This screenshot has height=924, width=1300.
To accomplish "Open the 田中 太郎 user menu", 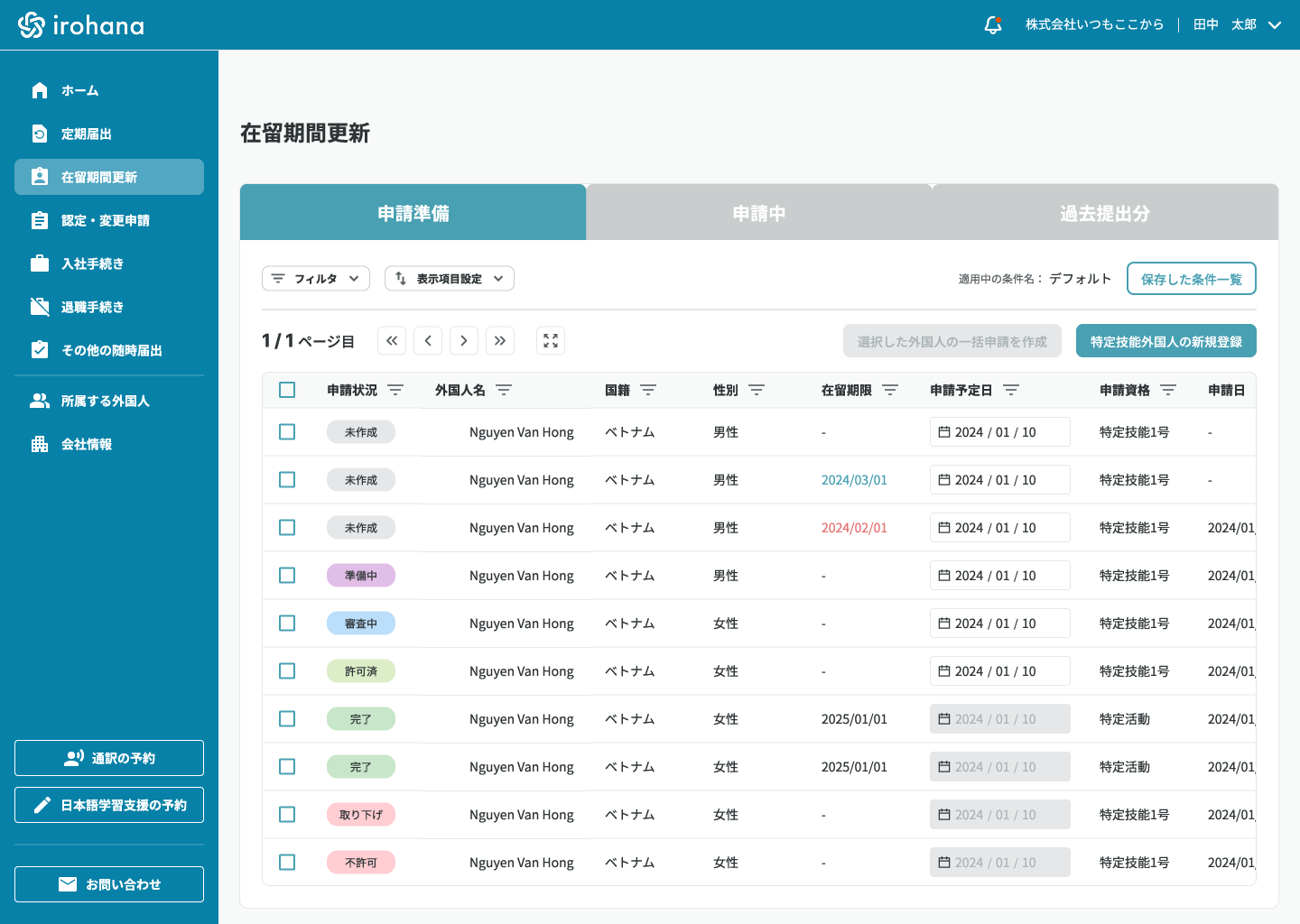I will 1237,25.
